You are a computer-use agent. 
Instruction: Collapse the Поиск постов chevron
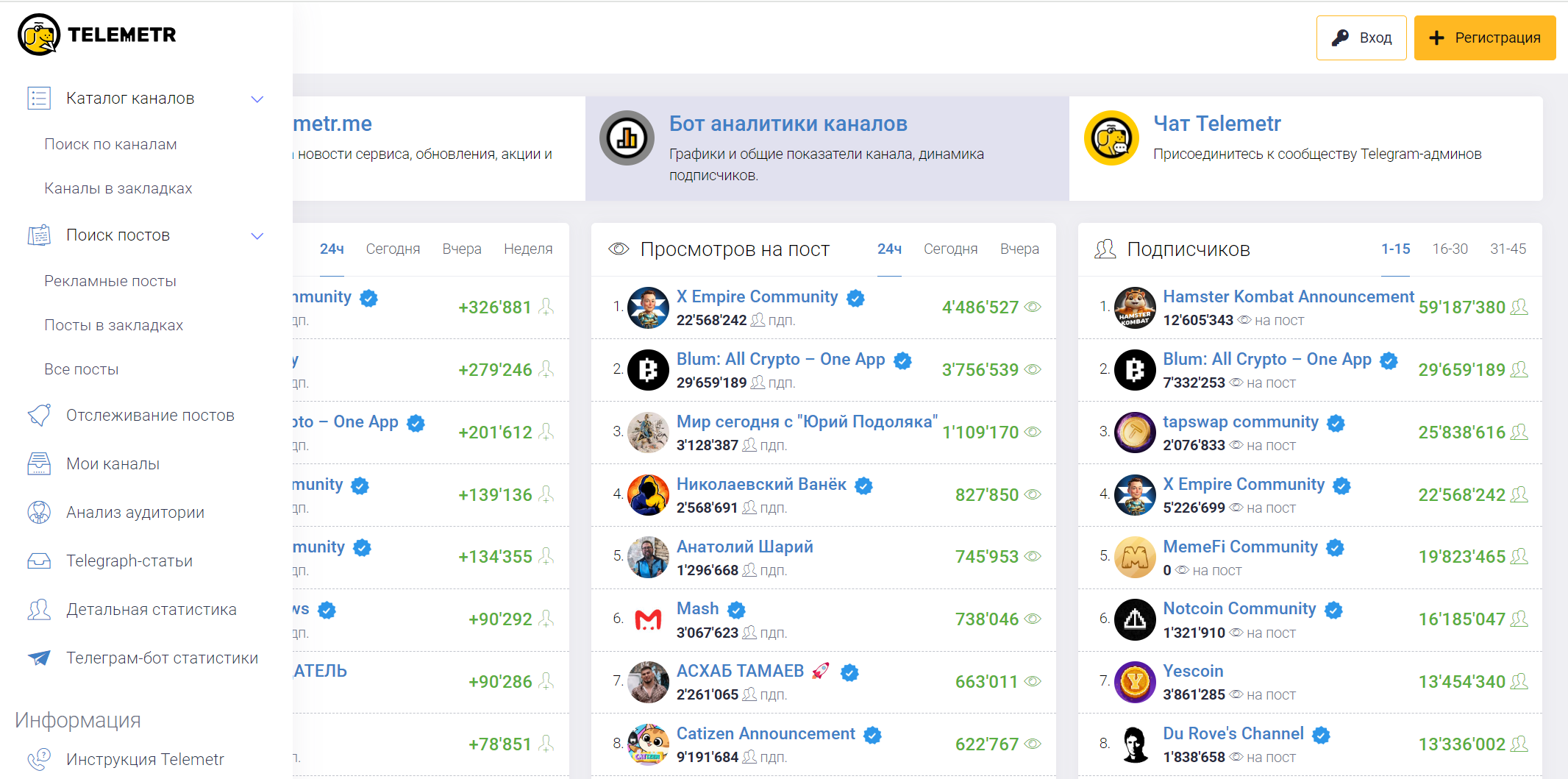pos(257,235)
